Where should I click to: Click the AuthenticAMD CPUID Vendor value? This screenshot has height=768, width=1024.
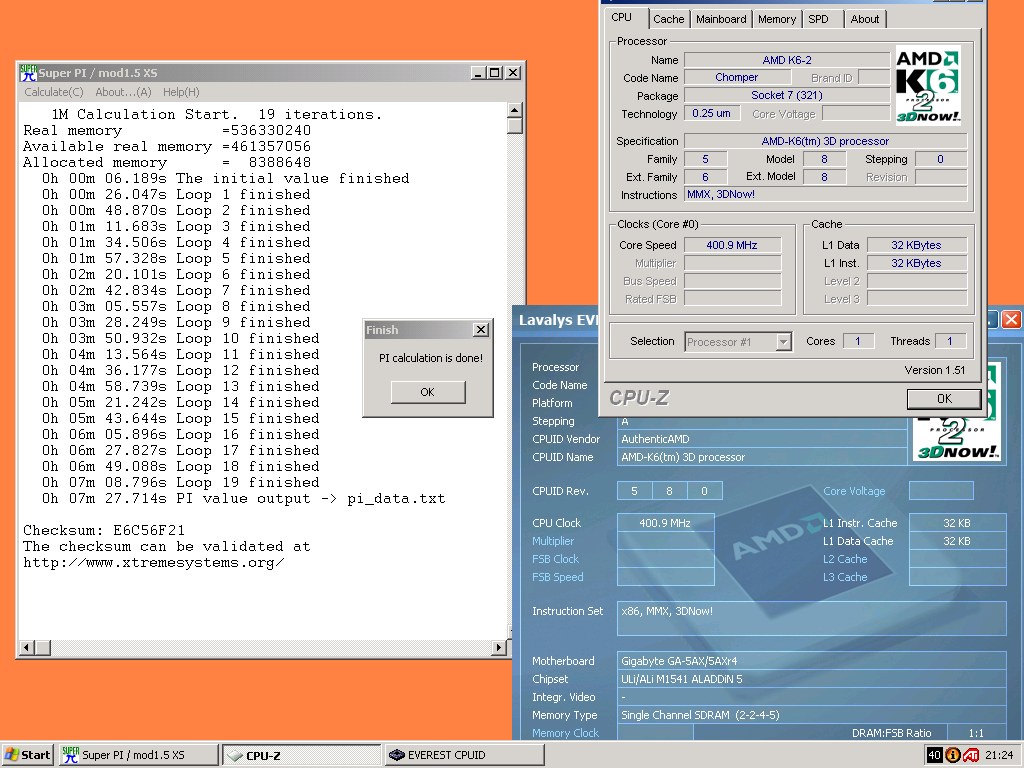tap(762, 439)
